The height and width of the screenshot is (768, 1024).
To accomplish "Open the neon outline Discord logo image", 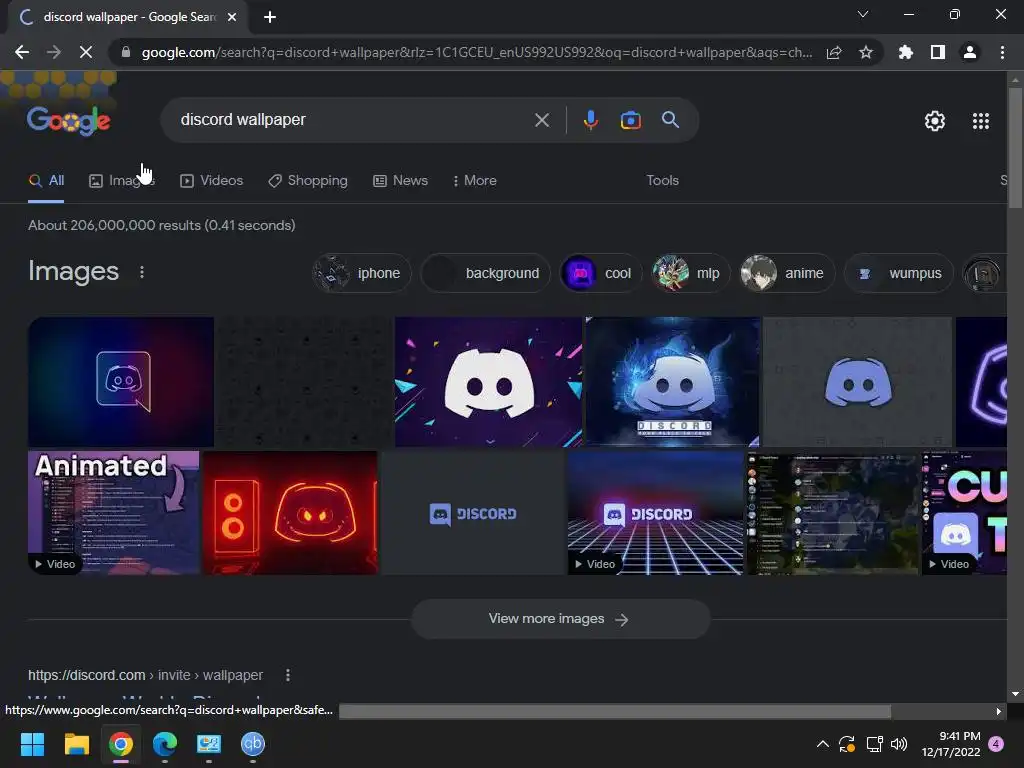I will [x=121, y=382].
